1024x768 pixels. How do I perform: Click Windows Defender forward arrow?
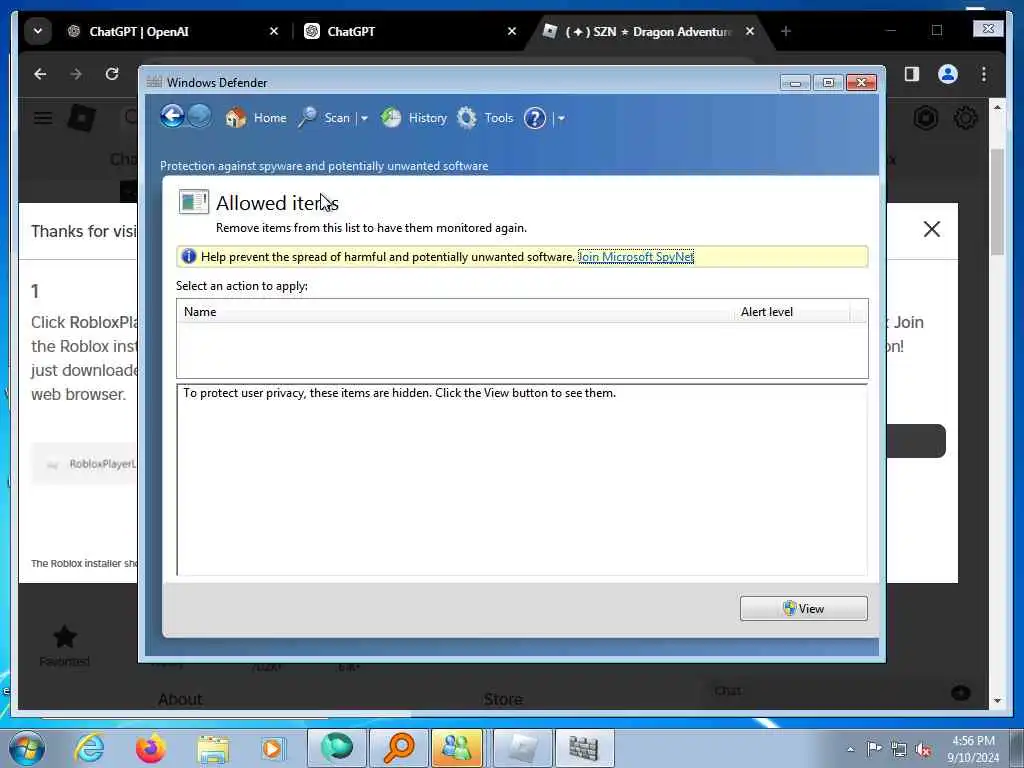point(199,117)
